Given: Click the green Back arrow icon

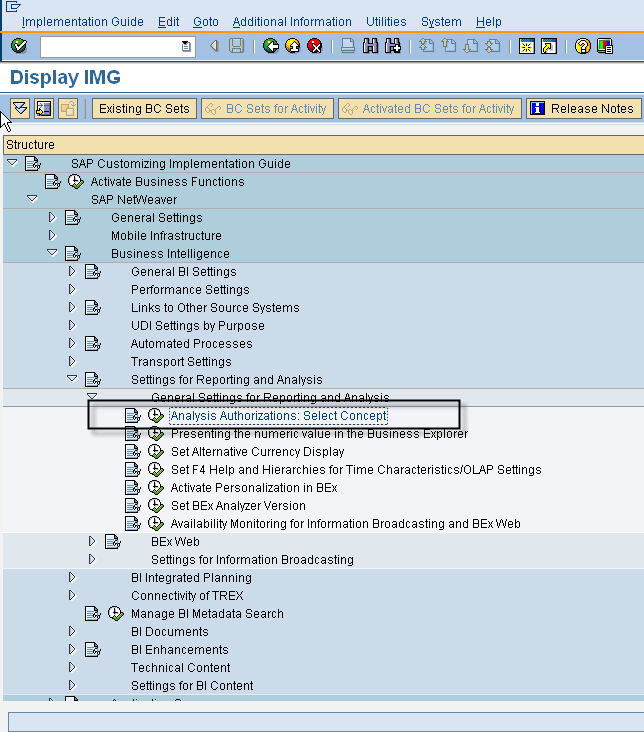Looking at the screenshot, I should pos(270,46).
